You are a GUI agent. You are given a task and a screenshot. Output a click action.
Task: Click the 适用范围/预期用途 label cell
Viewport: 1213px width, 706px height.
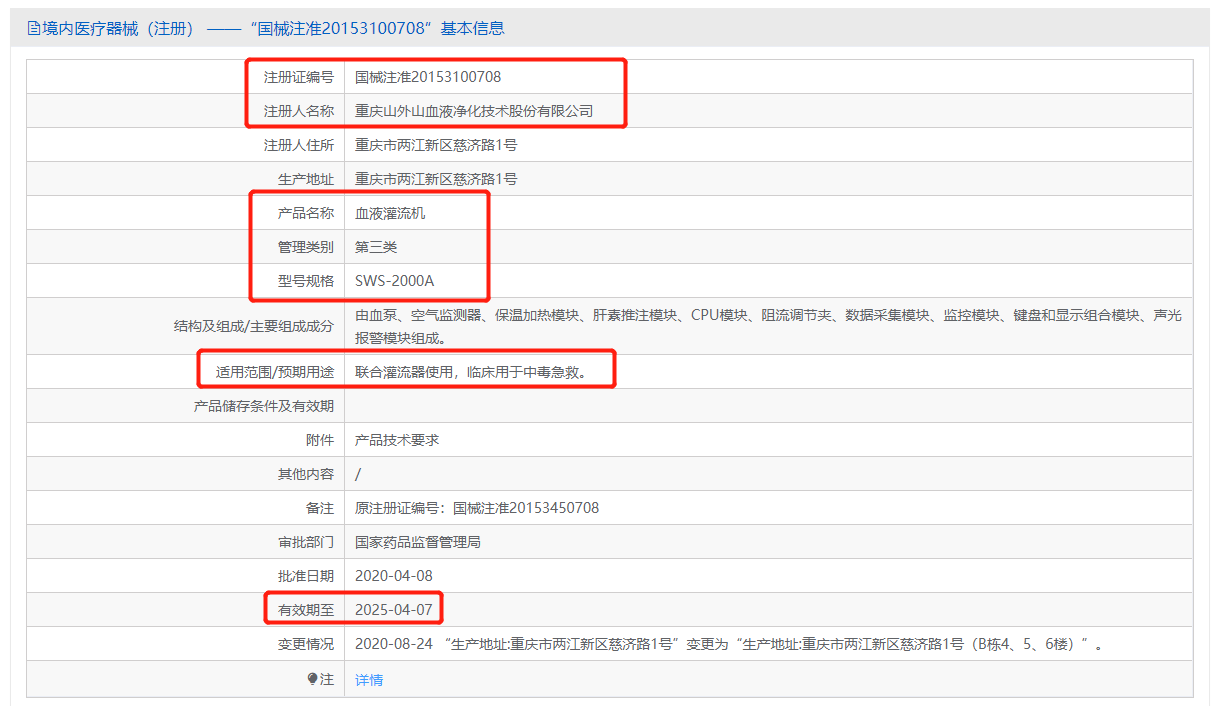pyautogui.click(x=274, y=372)
